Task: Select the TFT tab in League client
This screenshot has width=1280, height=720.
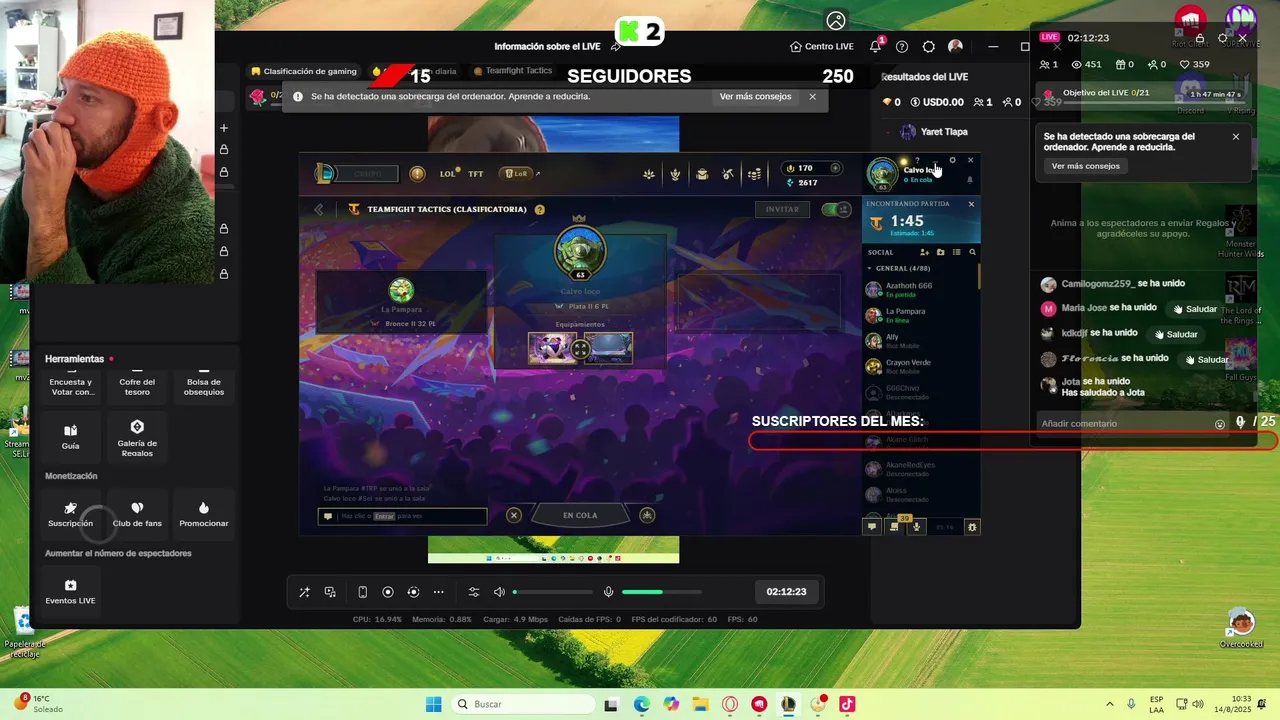Action: click(476, 173)
